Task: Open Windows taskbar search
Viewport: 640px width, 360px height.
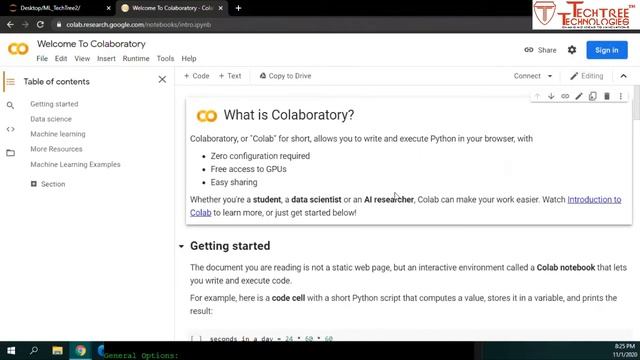Action: click(34, 351)
